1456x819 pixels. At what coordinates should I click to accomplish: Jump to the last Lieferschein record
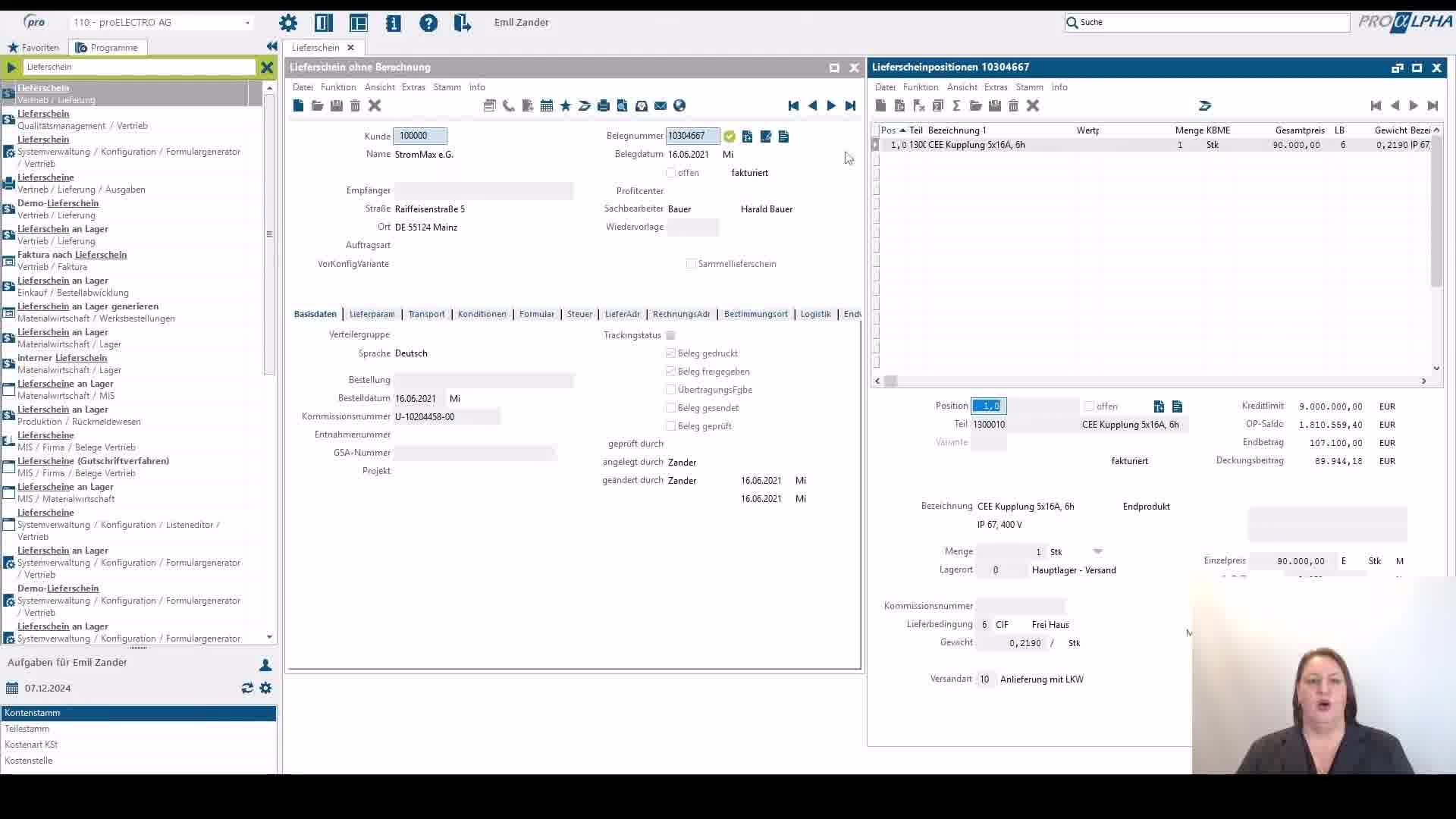[850, 106]
